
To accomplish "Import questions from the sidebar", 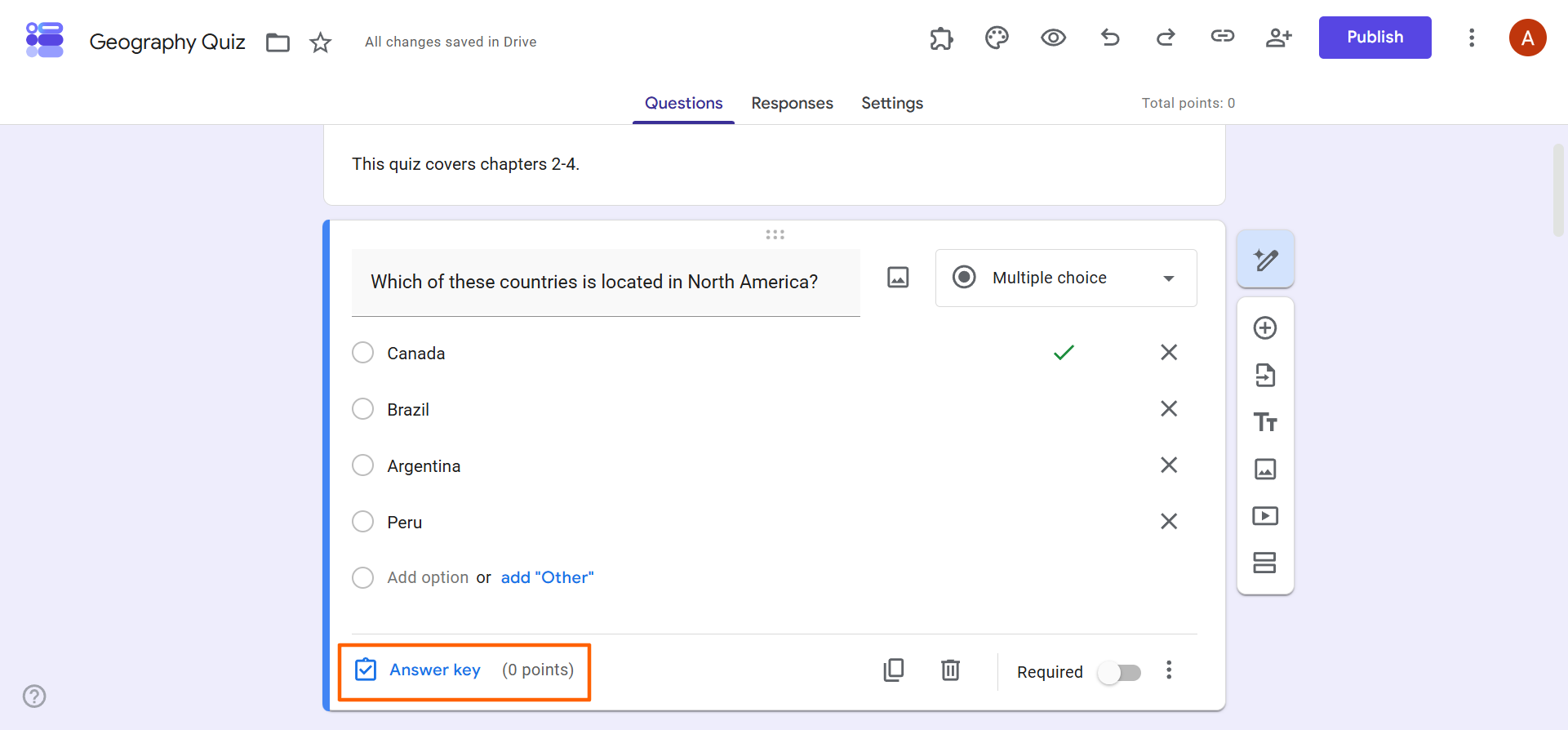I will pos(1265,376).
